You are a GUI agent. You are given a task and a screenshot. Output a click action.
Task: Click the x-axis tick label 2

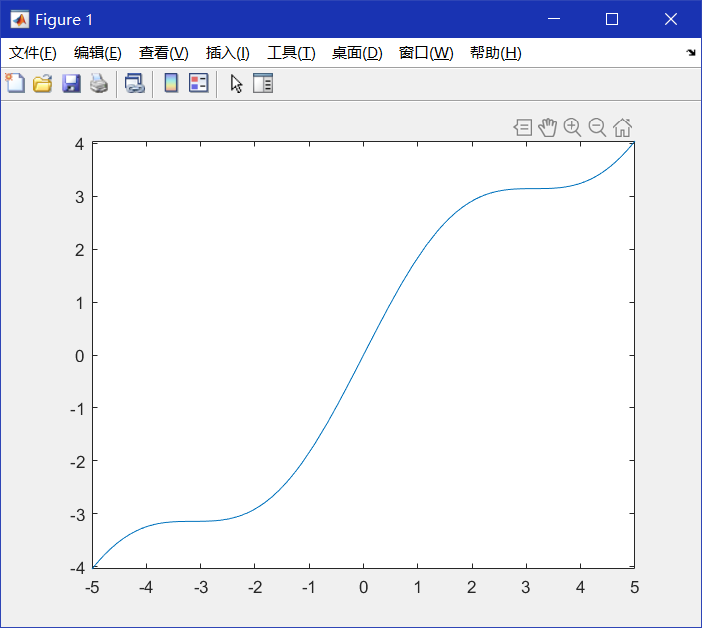(471, 587)
